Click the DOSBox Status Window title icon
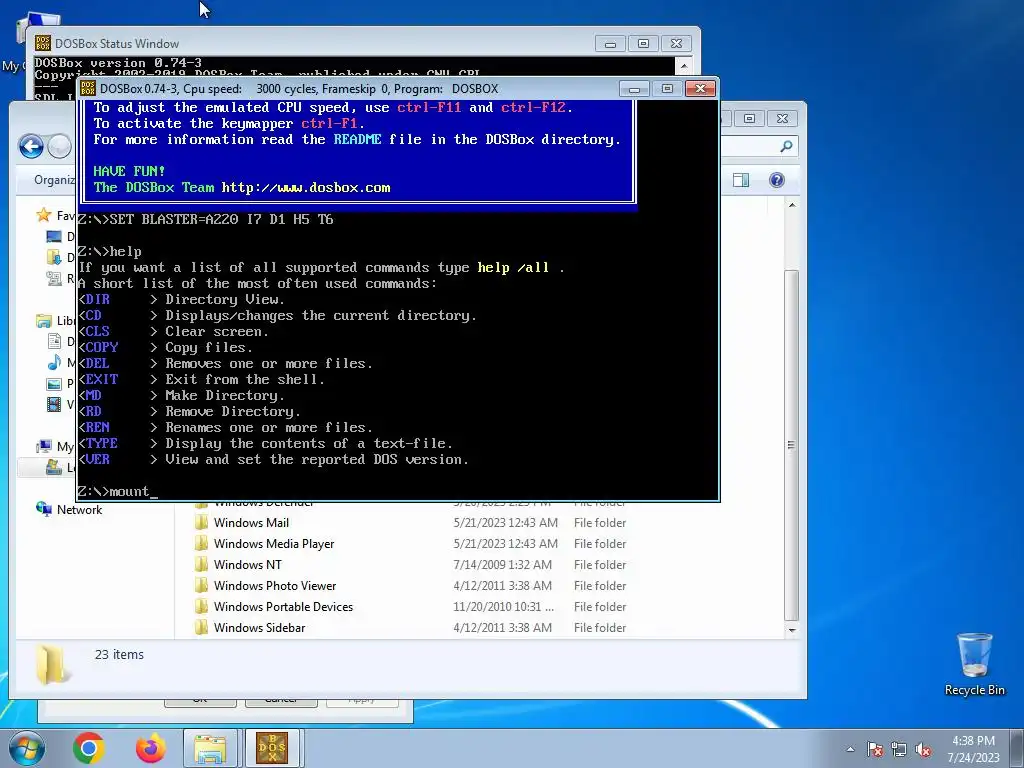This screenshot has width=1024, height=768. pyautogui.click(x=42, y=43)
